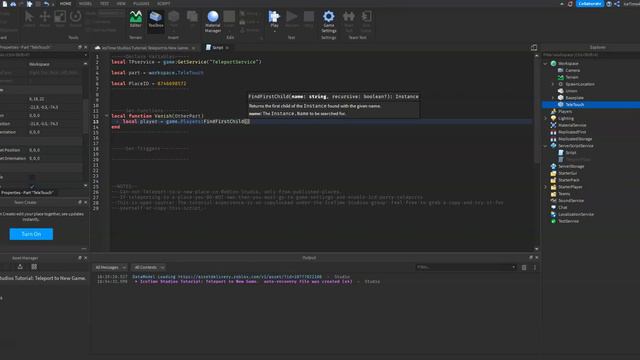Click the Rotate tool in ribbon
Viewport: 640px width, 360px height.
point(76,19)
